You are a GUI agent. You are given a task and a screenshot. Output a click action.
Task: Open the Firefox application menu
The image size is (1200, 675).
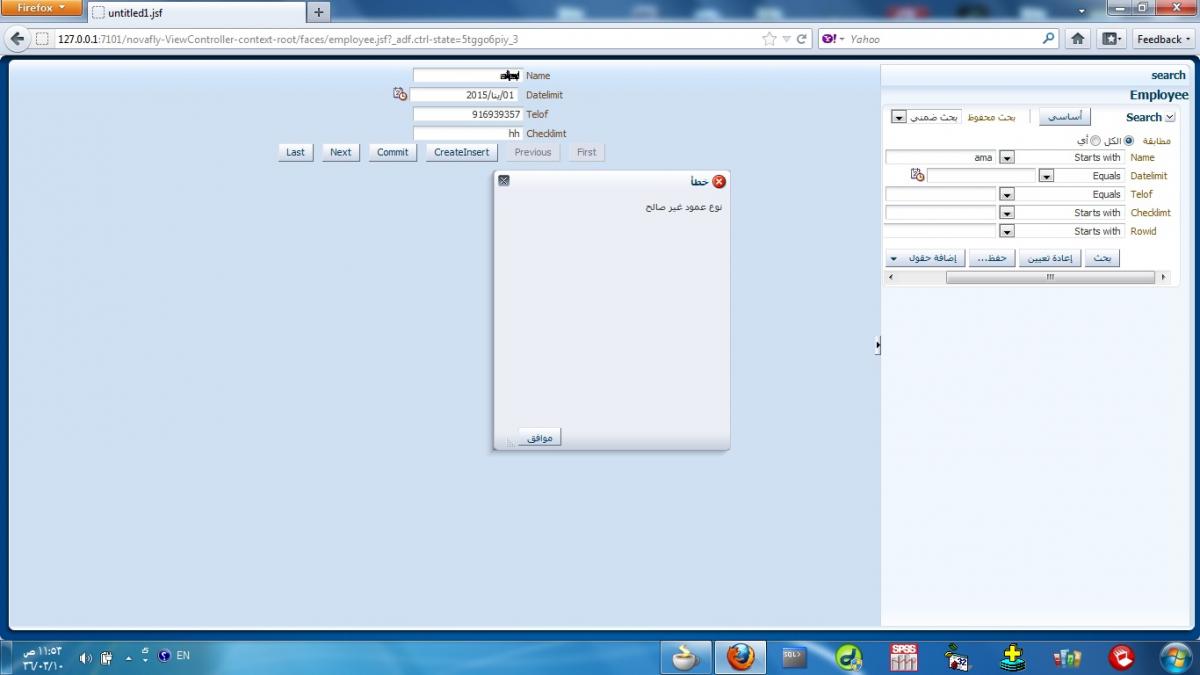click(41, 8)
